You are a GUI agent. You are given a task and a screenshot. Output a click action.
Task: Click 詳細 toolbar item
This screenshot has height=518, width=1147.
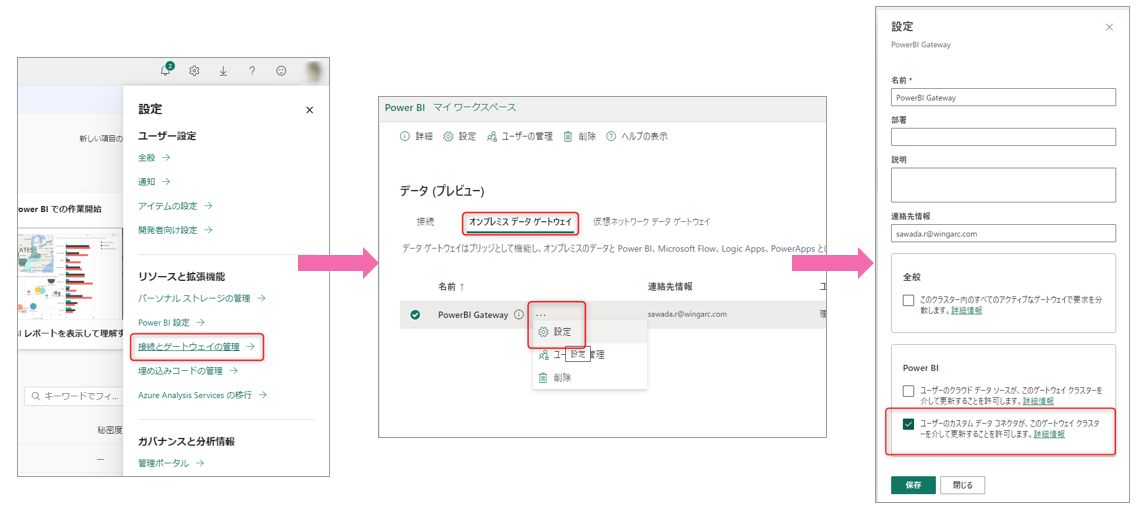tap(416, 136)
